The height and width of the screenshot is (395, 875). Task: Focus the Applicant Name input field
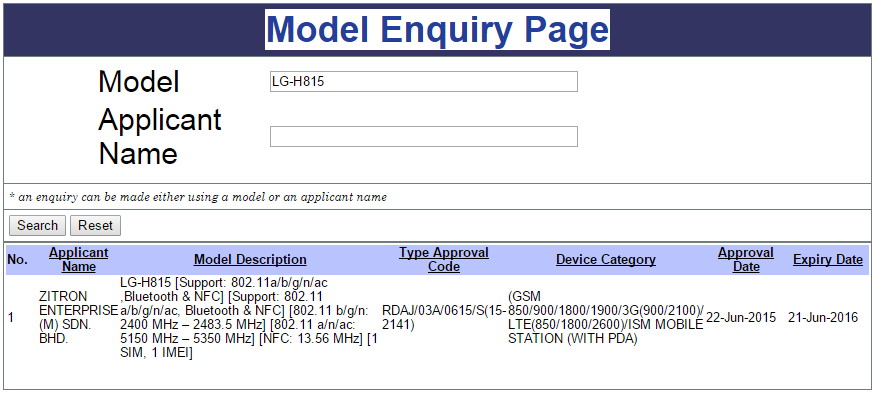pos(424,137)
